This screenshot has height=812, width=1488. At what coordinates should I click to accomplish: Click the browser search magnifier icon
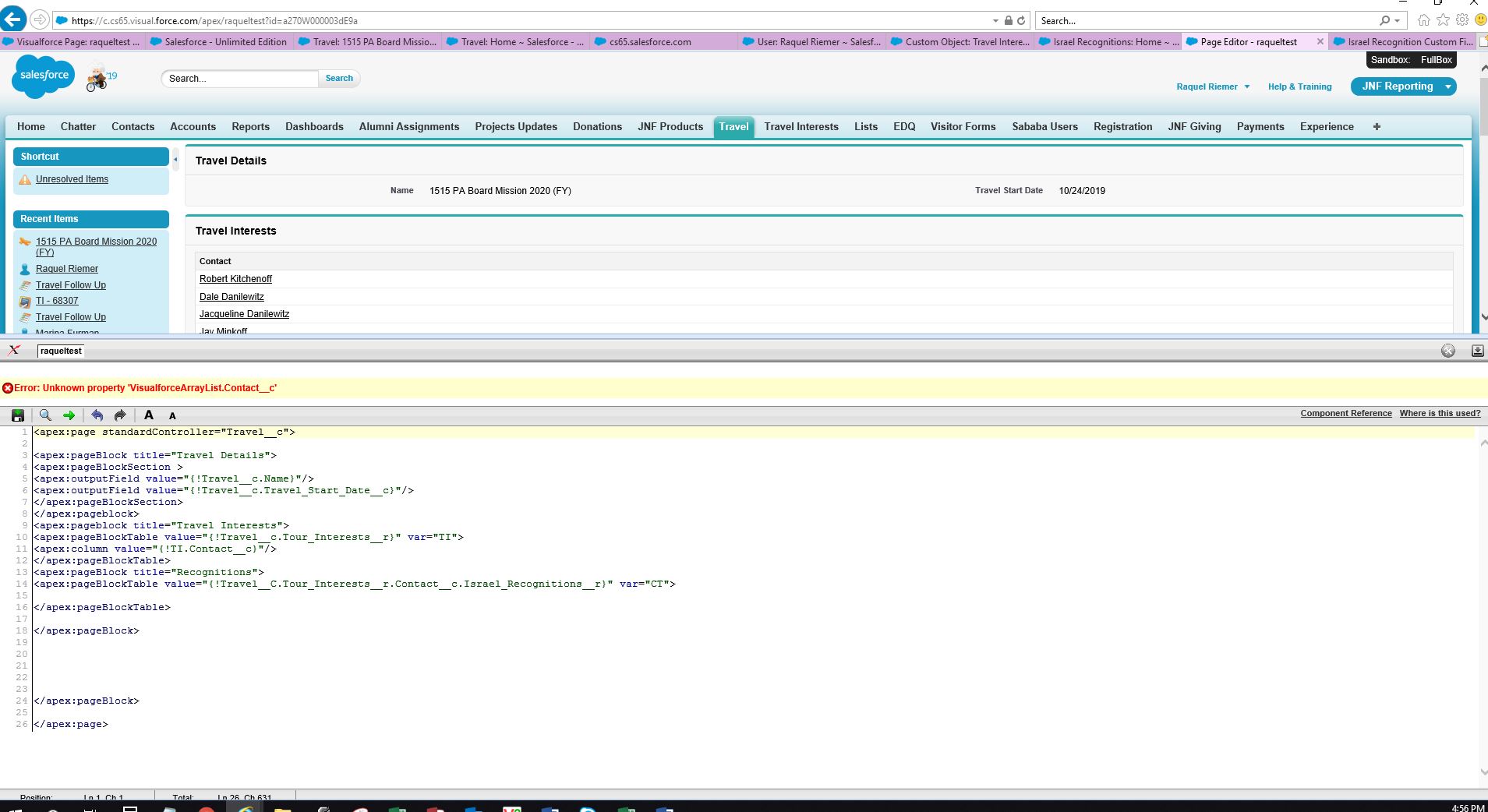click(1384, 20)
